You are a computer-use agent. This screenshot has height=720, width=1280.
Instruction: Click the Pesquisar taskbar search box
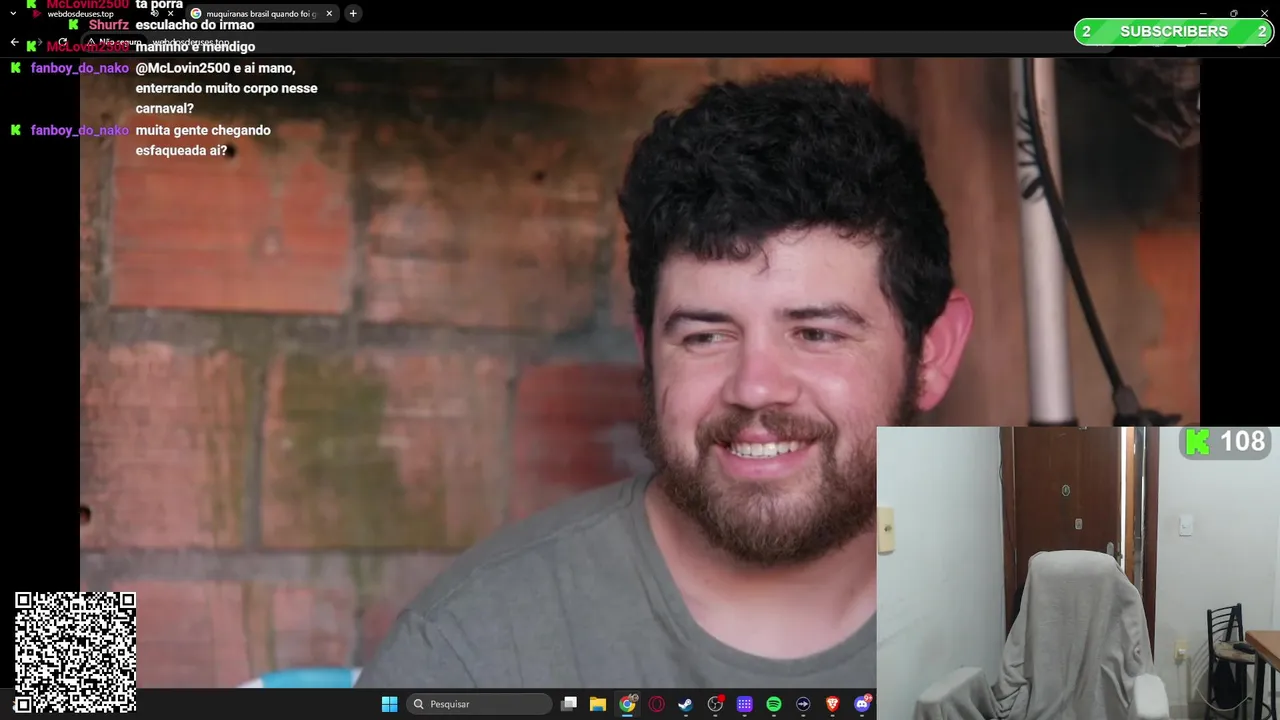tap(480, 704)
